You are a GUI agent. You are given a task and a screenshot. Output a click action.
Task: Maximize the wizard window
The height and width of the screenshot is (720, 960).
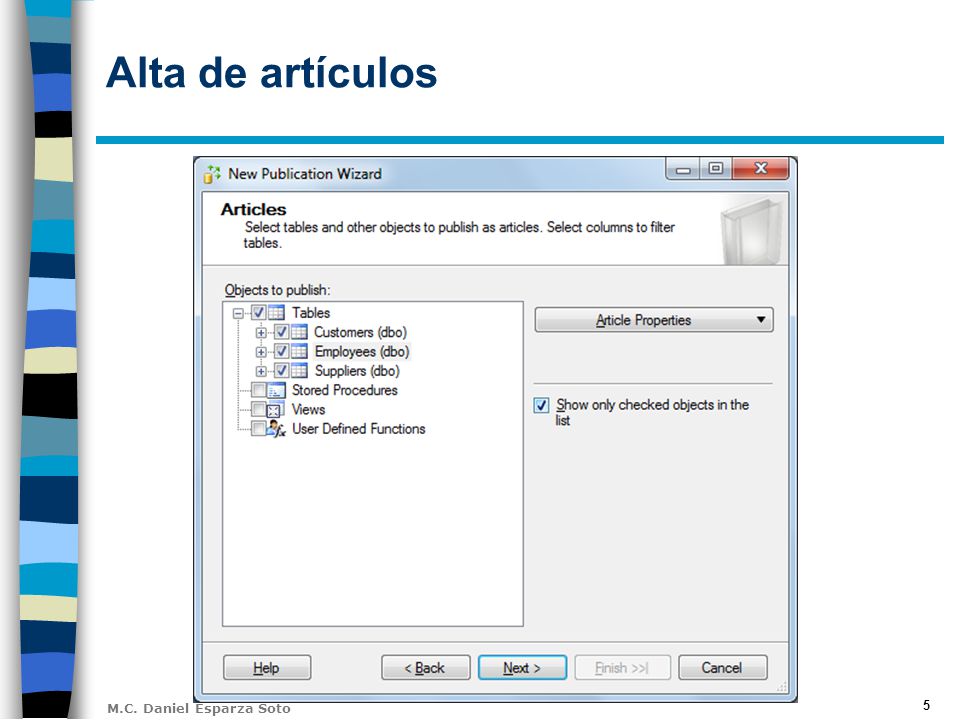tap(716, 168)
